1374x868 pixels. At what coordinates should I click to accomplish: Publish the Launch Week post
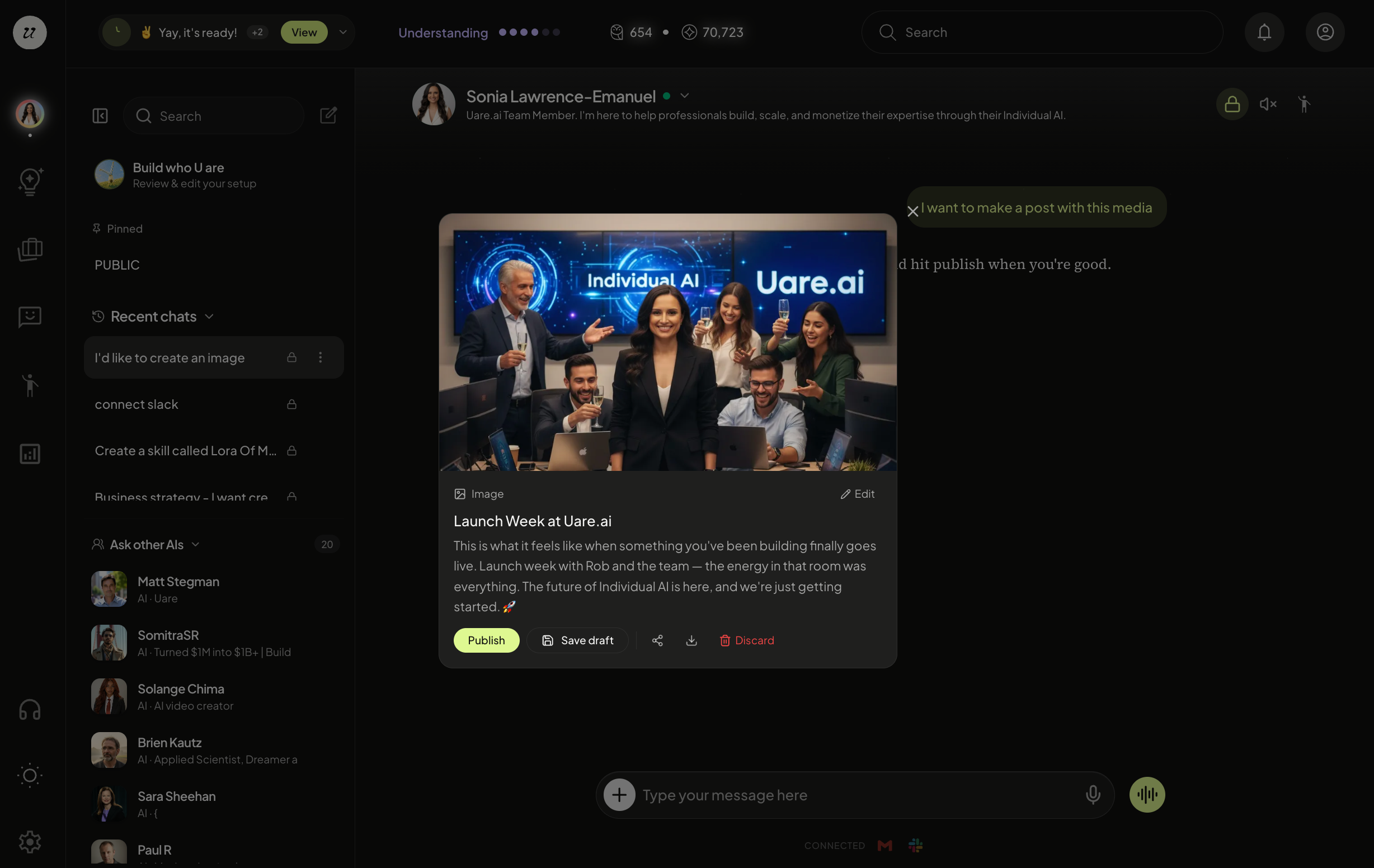point(486,640)
